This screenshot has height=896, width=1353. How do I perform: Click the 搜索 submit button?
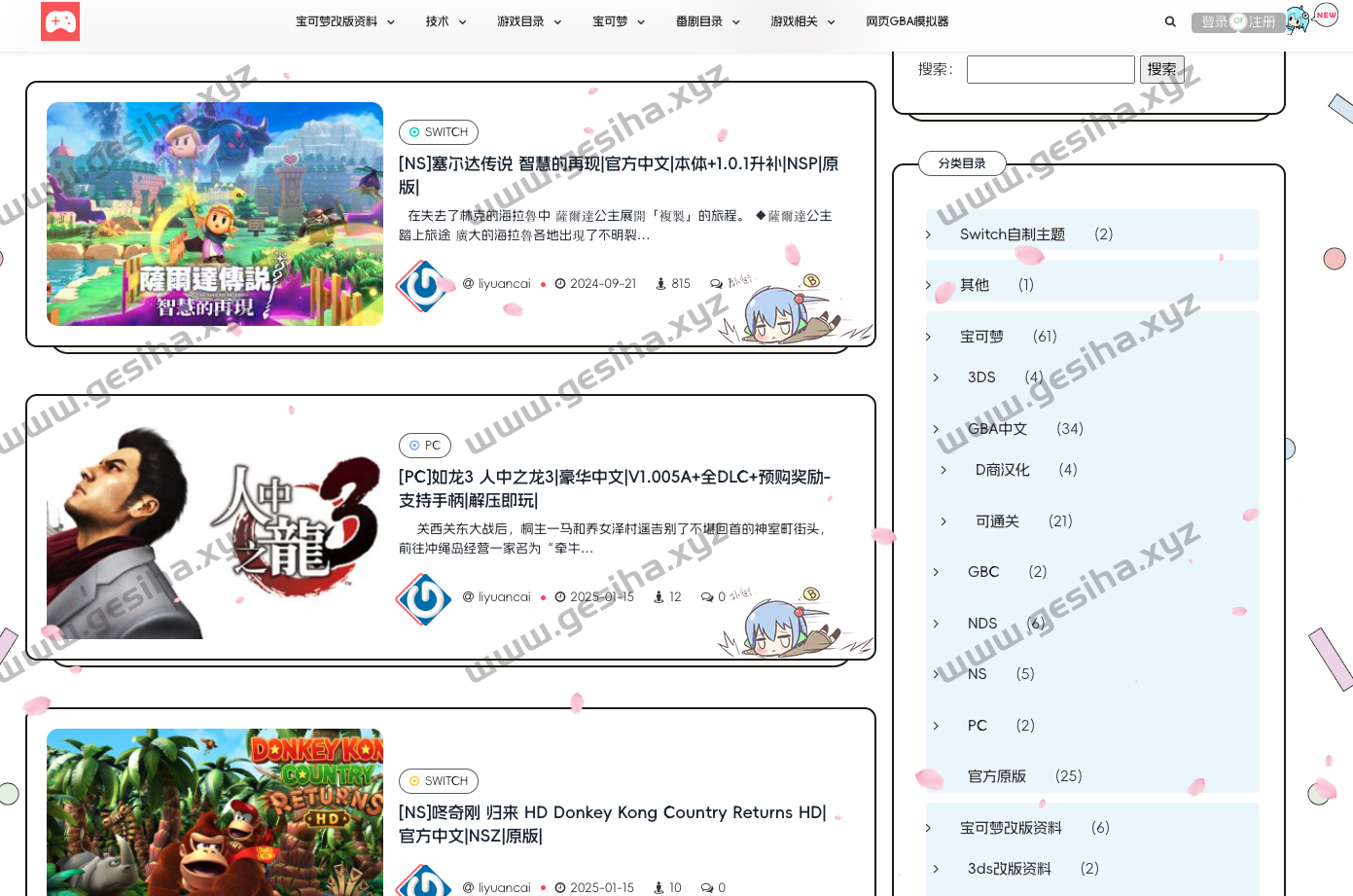point(1161,69)
